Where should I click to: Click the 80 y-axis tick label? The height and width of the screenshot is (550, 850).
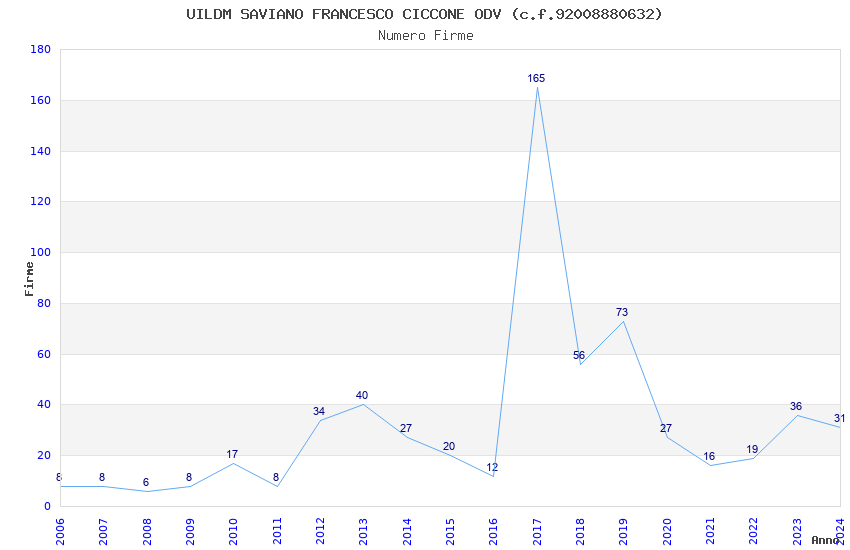point(44,303)
